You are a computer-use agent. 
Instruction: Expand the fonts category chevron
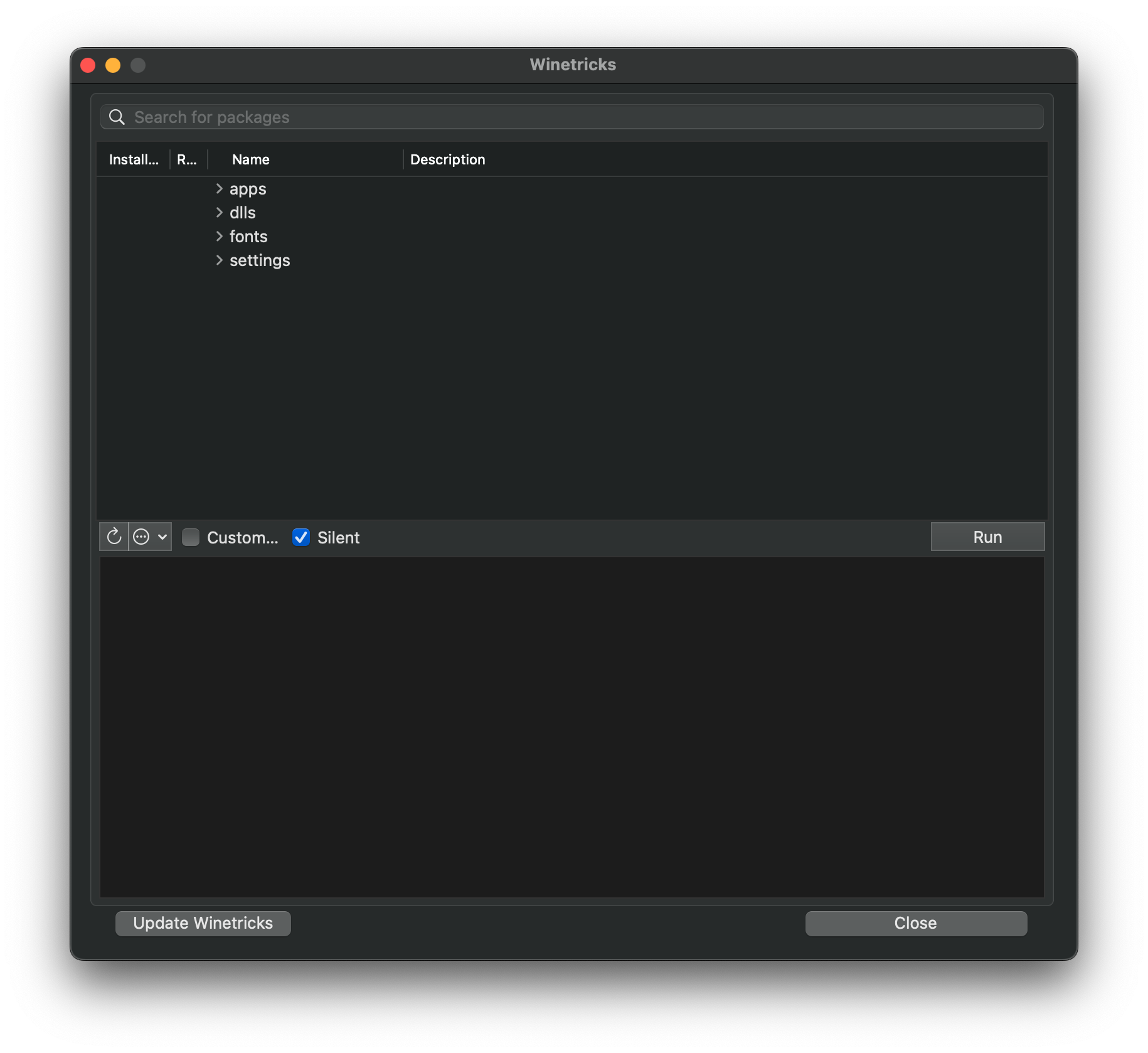pyautogui.click(x=219, y=237)
